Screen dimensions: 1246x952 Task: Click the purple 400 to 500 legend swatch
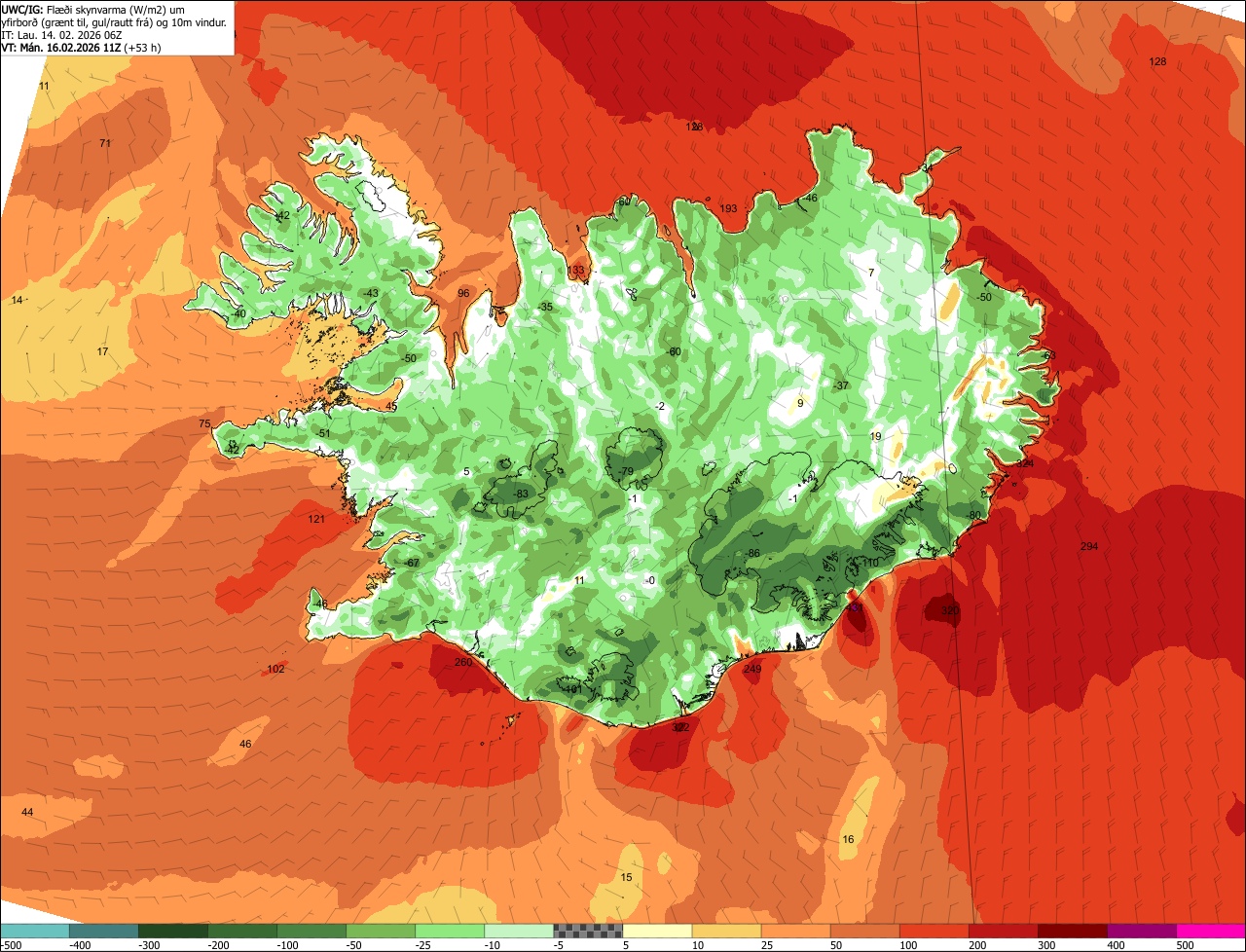click(x=1142, y=931)
